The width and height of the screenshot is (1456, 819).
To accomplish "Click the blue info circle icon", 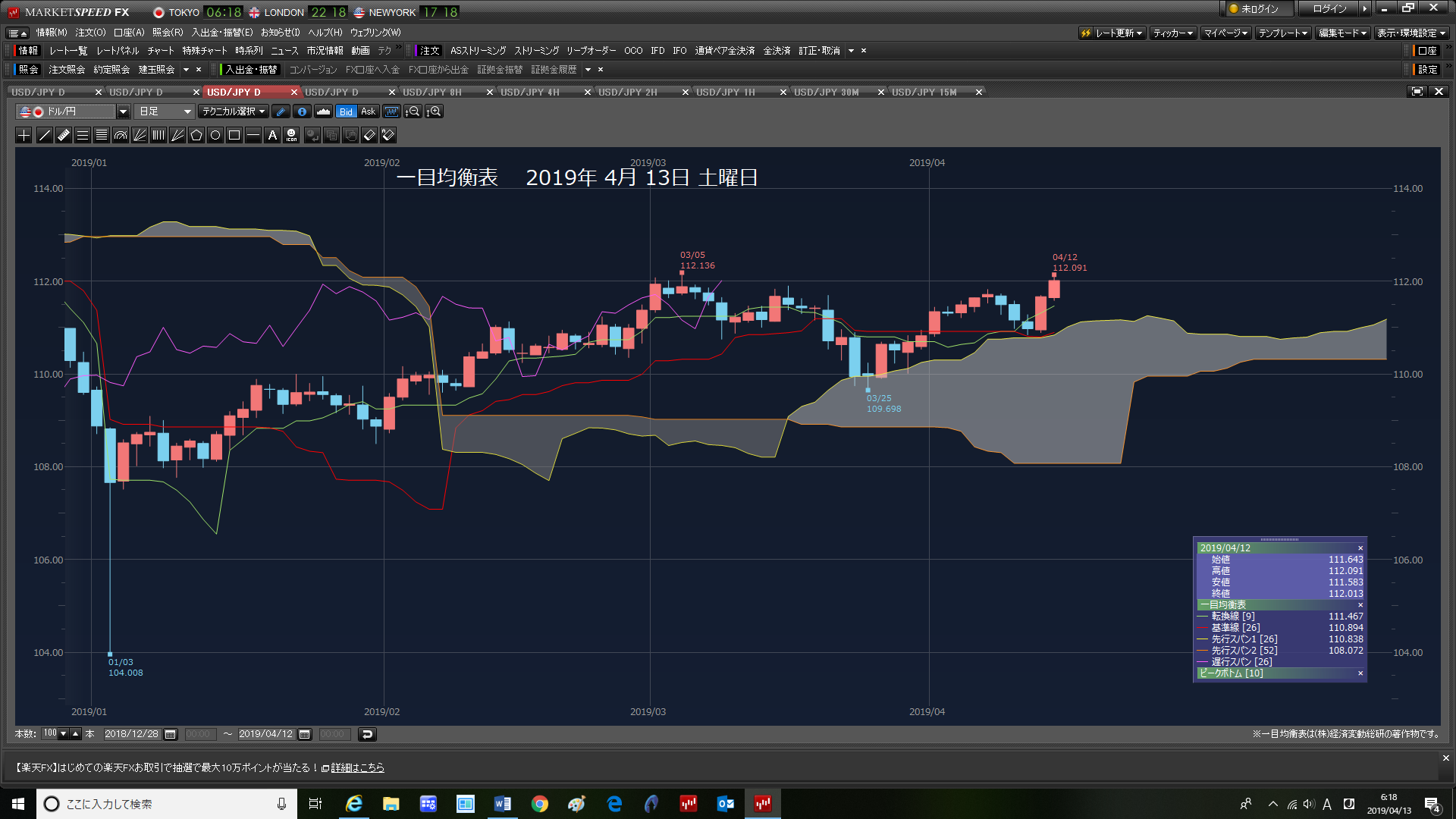I will (x=302, y=111).
